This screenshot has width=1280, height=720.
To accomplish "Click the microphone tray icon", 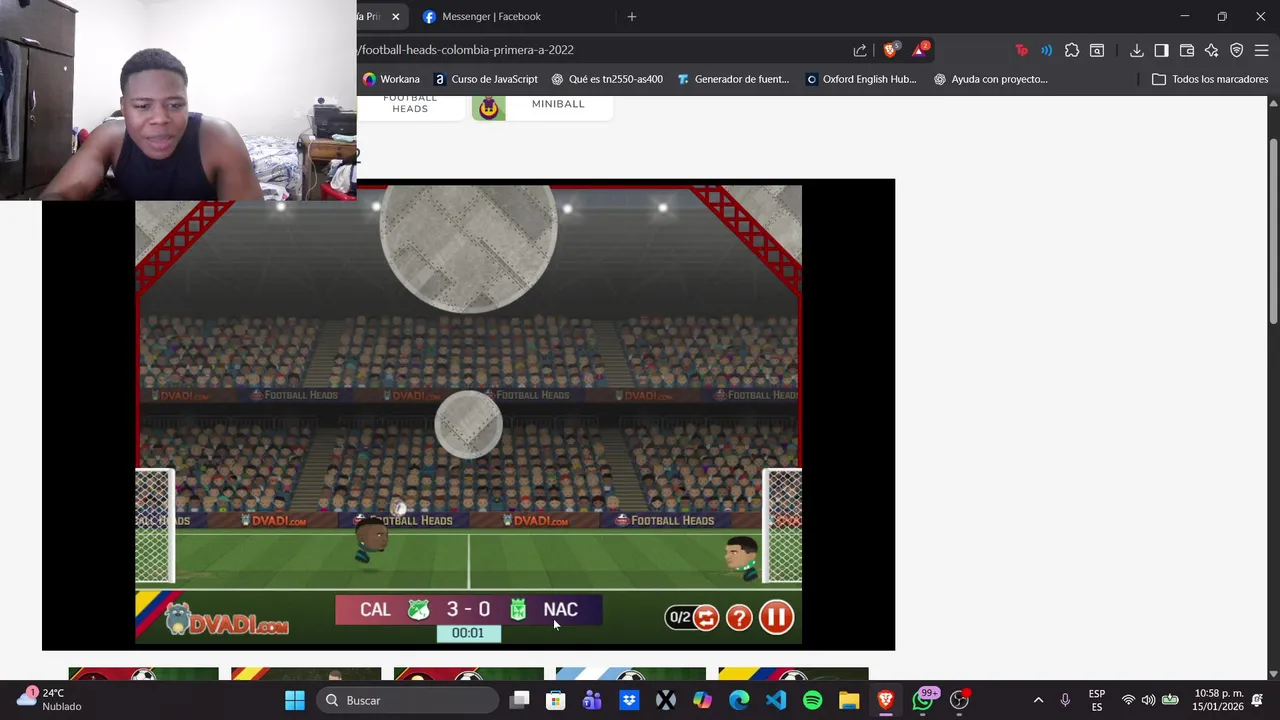I will point(1065,700).
